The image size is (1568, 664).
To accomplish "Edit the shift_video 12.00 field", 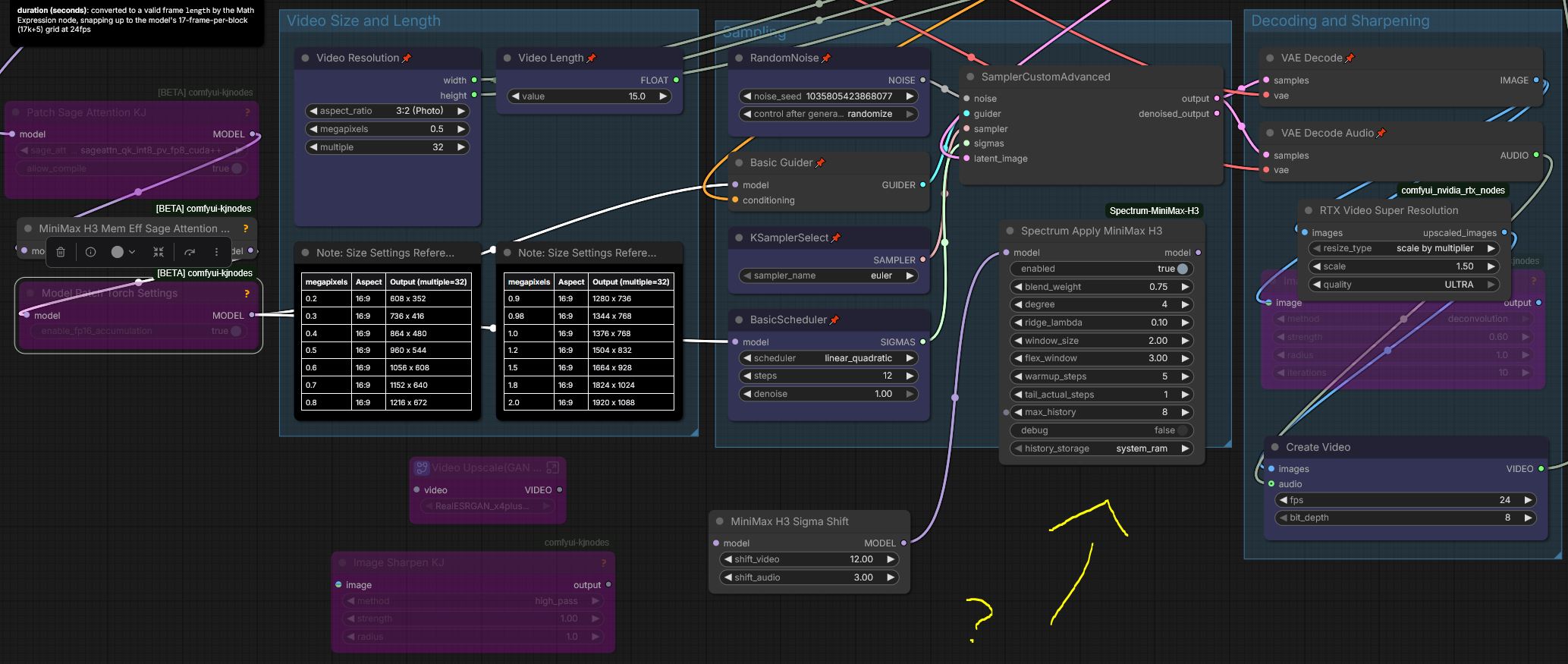I will click(x=809, y=559).
